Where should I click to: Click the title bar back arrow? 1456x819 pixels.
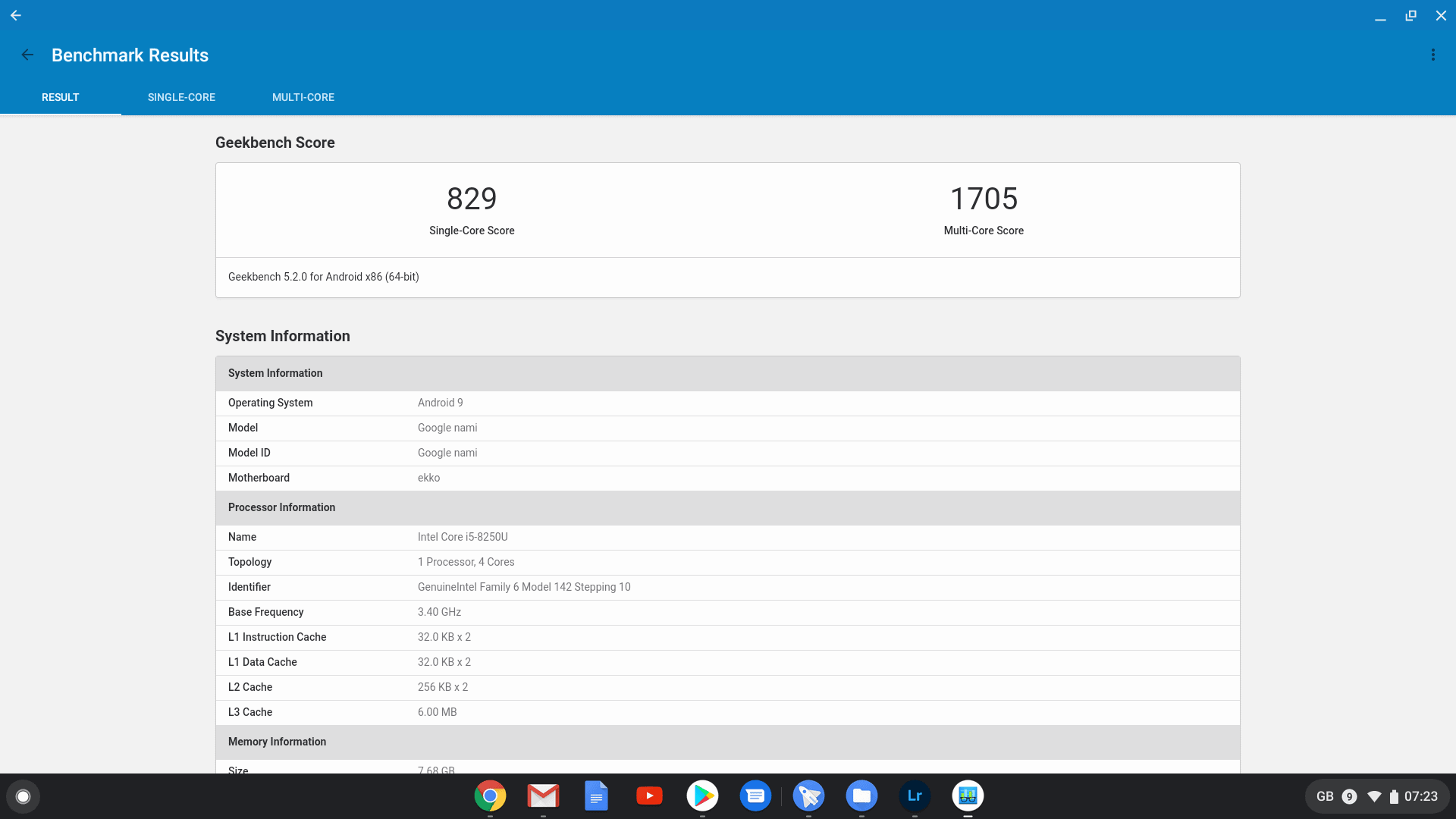pos(16,15)
